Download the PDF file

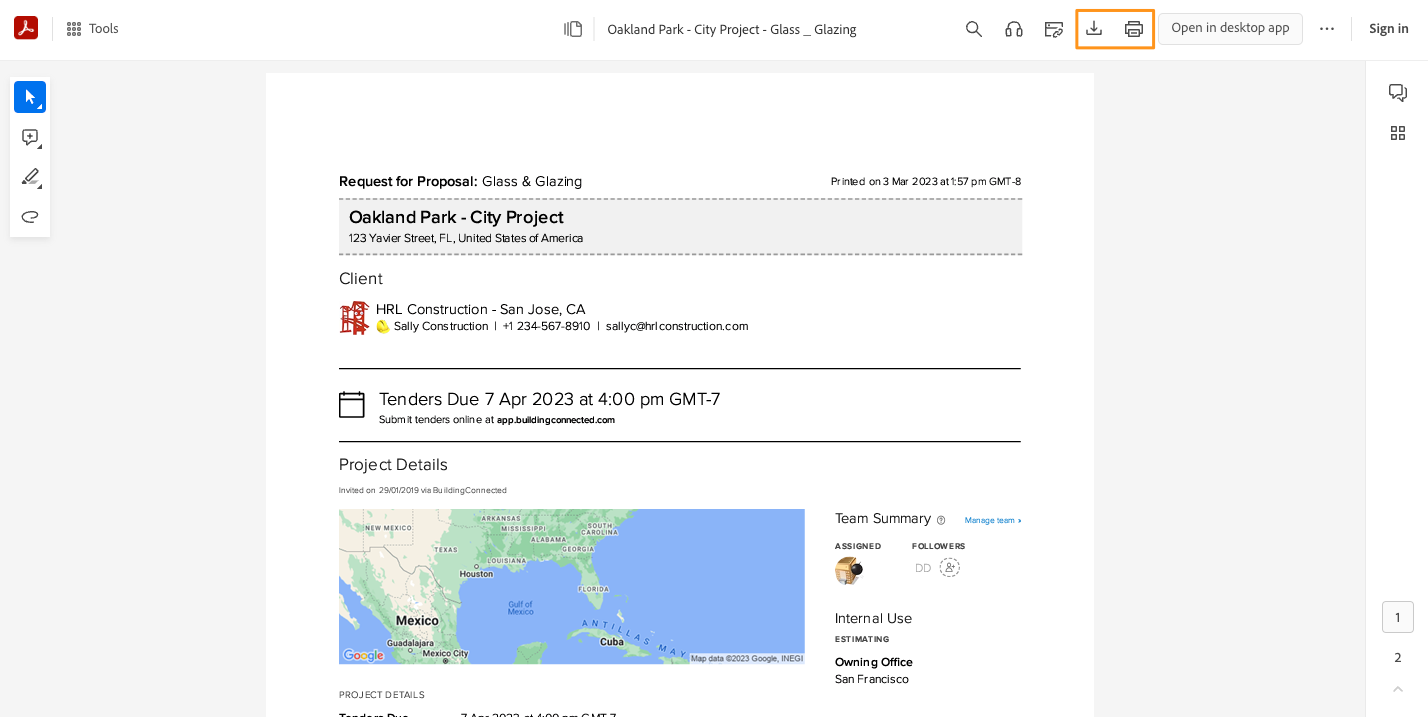tap(1094, 29)
